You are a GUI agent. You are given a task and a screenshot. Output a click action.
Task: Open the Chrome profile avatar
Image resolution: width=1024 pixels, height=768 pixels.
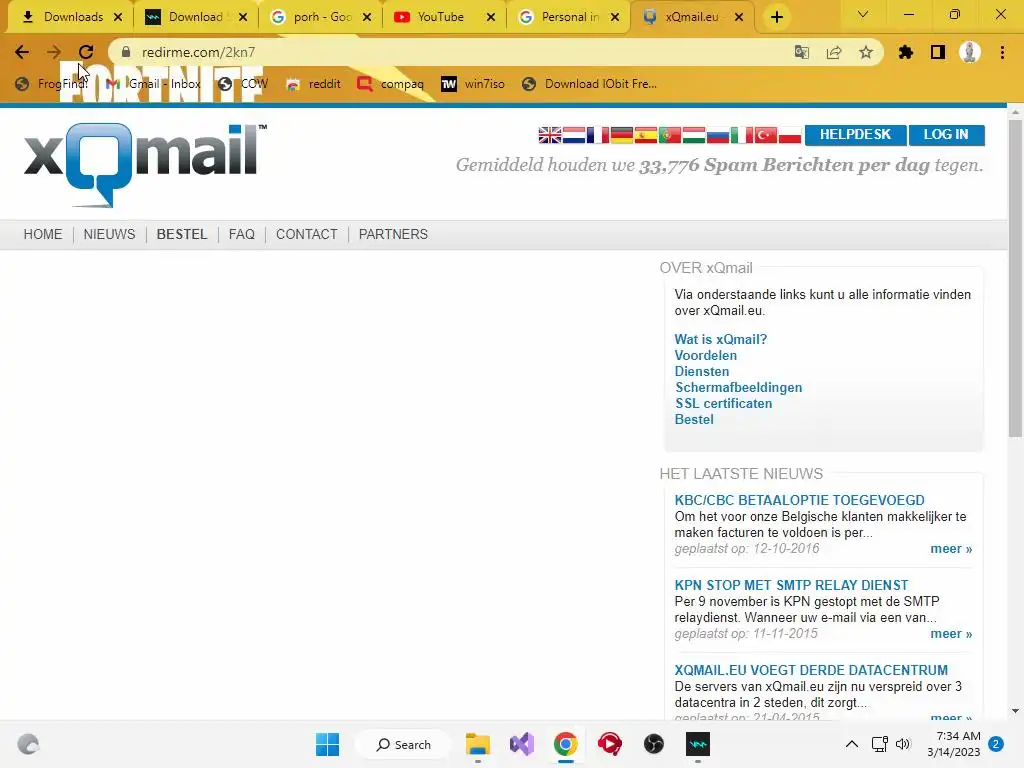pyautogui.click(x=970, y=52)
